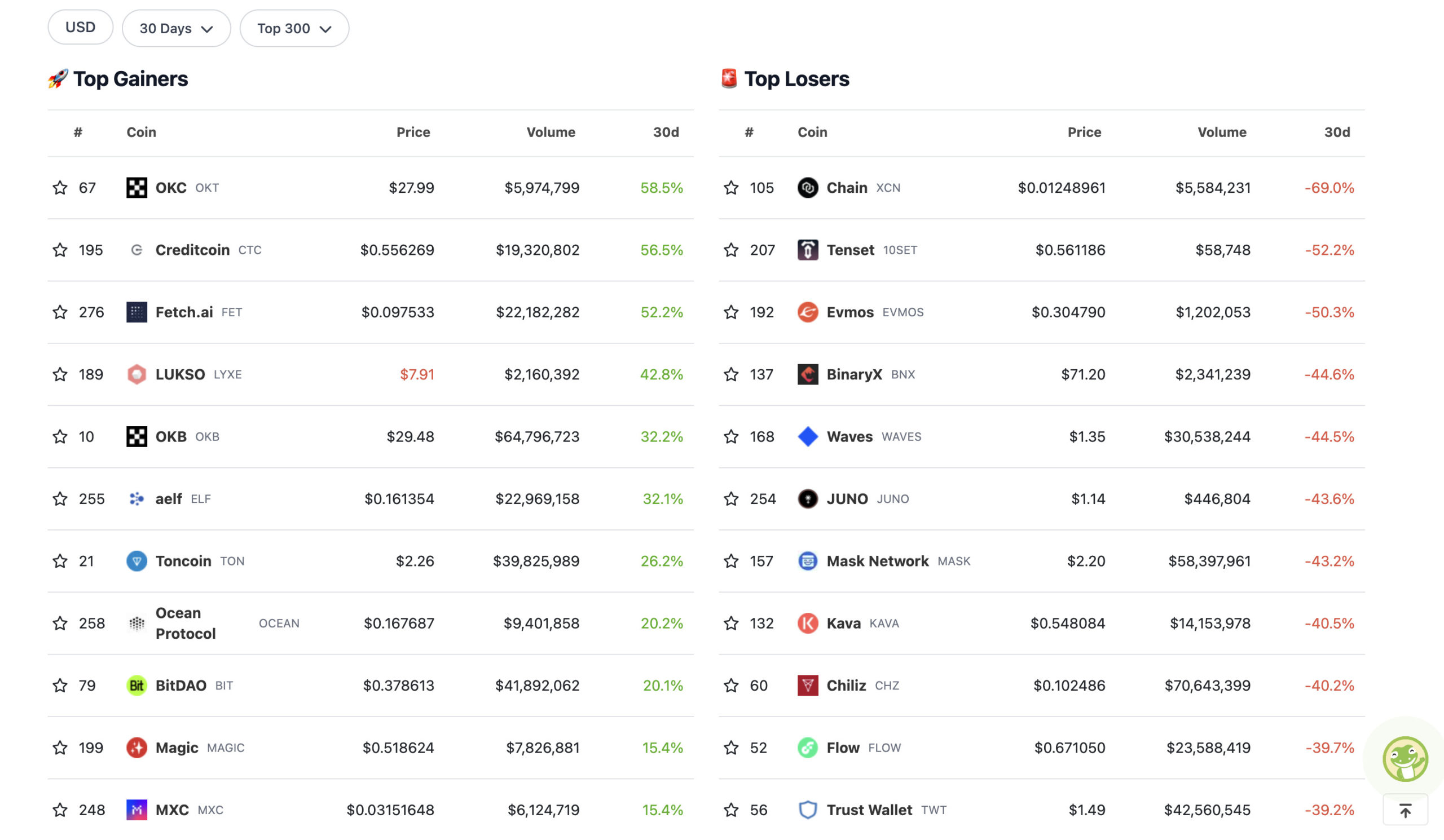
Task: Click the Trust Wallet shield logo
Action: [808, 810]
